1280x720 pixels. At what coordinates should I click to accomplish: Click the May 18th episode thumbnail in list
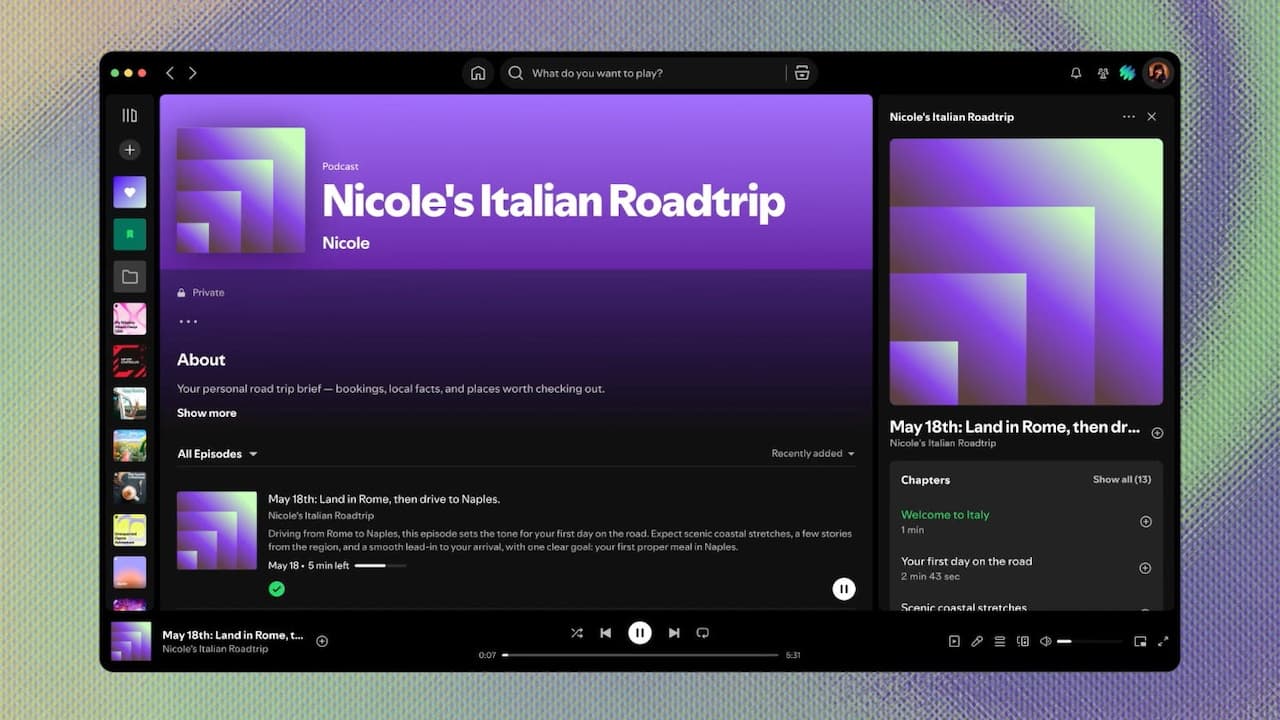217,530
